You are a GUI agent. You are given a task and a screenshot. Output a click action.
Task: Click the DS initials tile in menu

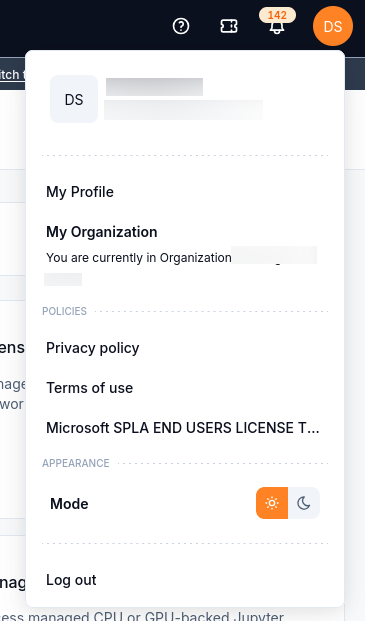(x=74, y=99)
